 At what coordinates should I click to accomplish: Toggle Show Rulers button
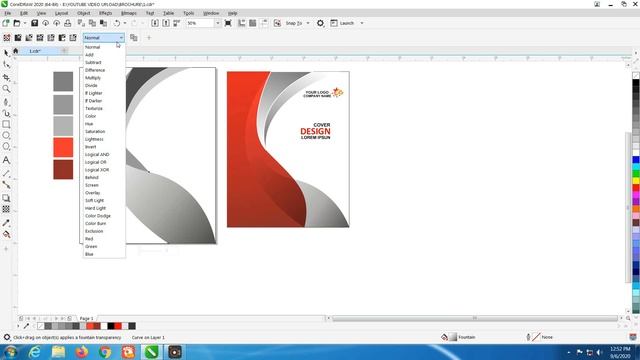pyautogui.click(x=242, y=23)
